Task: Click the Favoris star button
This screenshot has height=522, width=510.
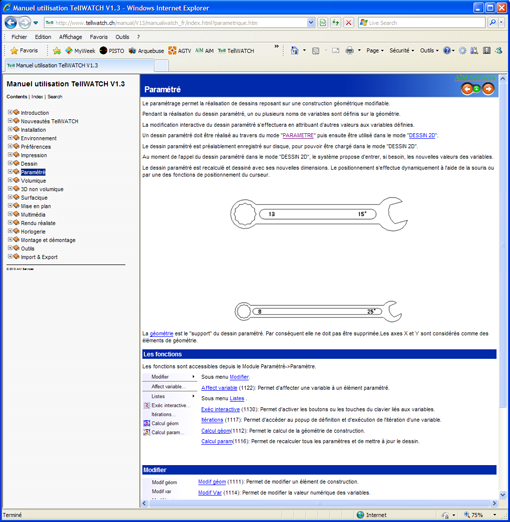Action: 24,51
